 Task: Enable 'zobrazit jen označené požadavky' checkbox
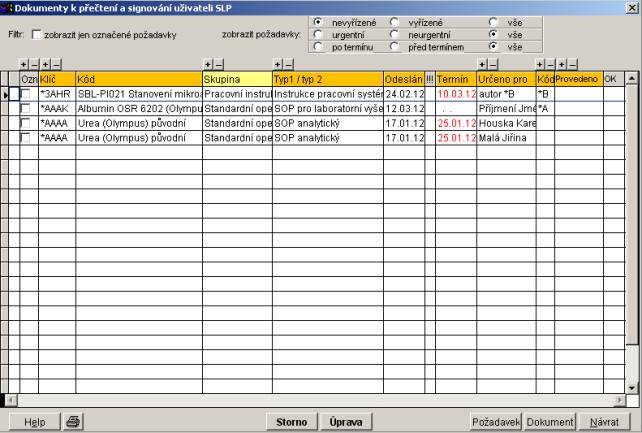click(37, 34)
